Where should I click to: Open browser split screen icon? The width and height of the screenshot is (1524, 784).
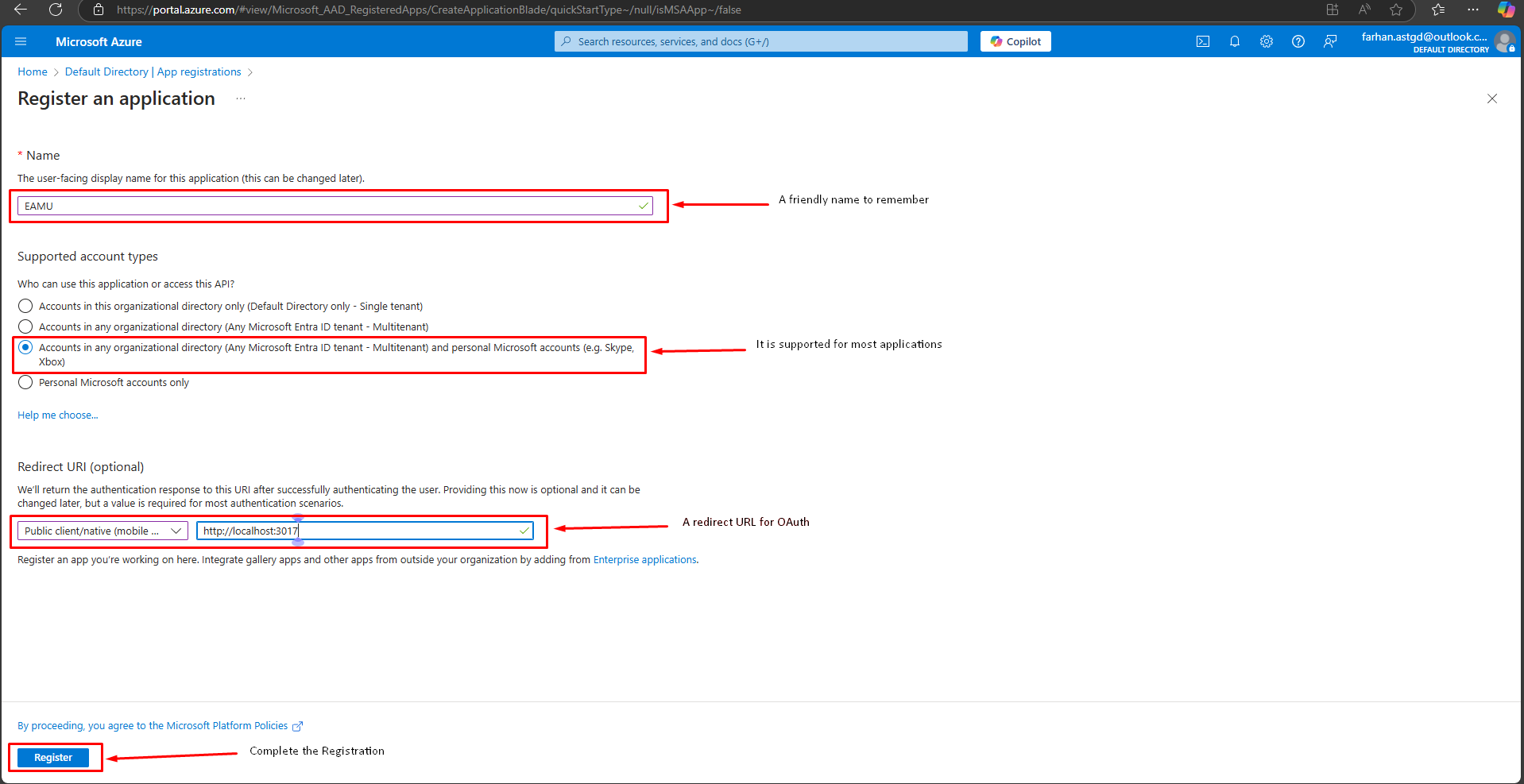1333,10
